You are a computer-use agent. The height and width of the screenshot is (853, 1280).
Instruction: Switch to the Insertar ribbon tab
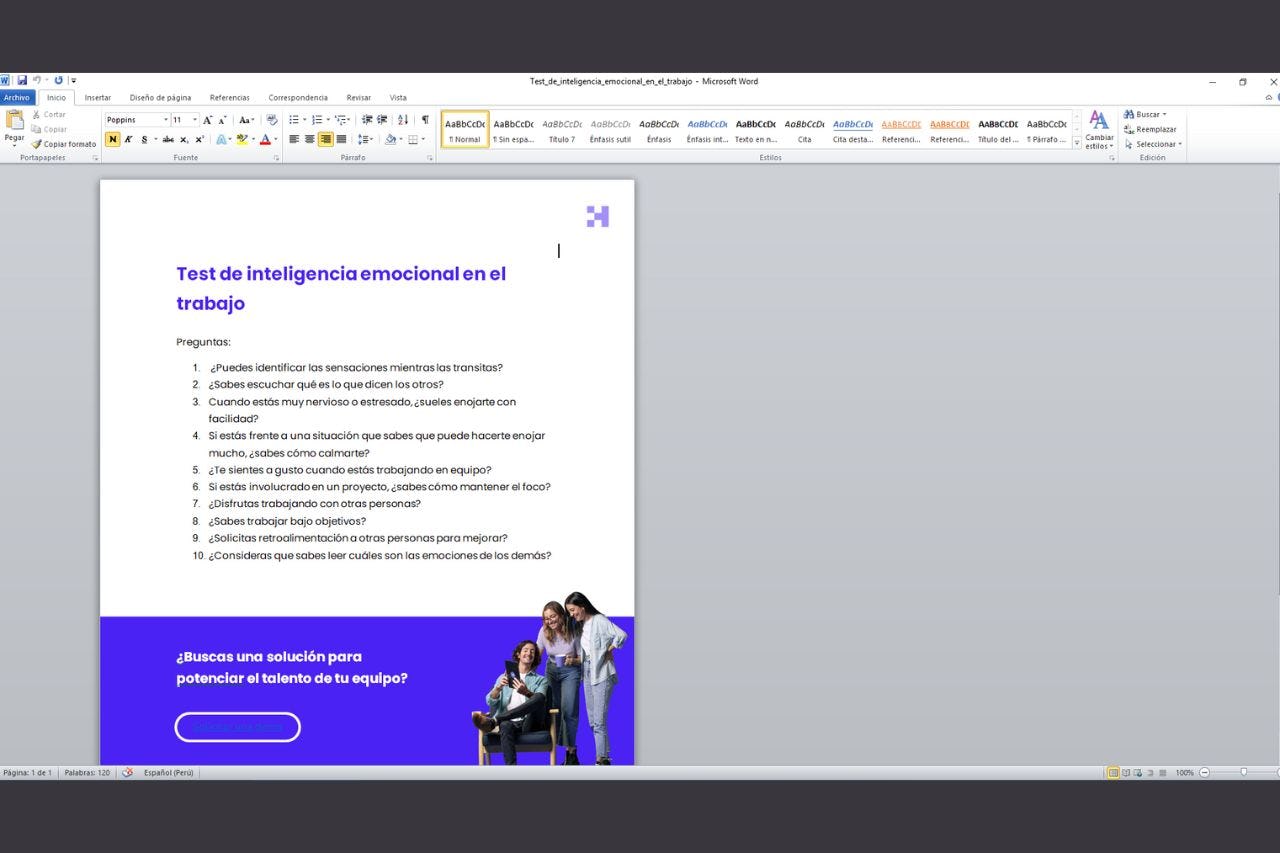[x=97, y=97]
